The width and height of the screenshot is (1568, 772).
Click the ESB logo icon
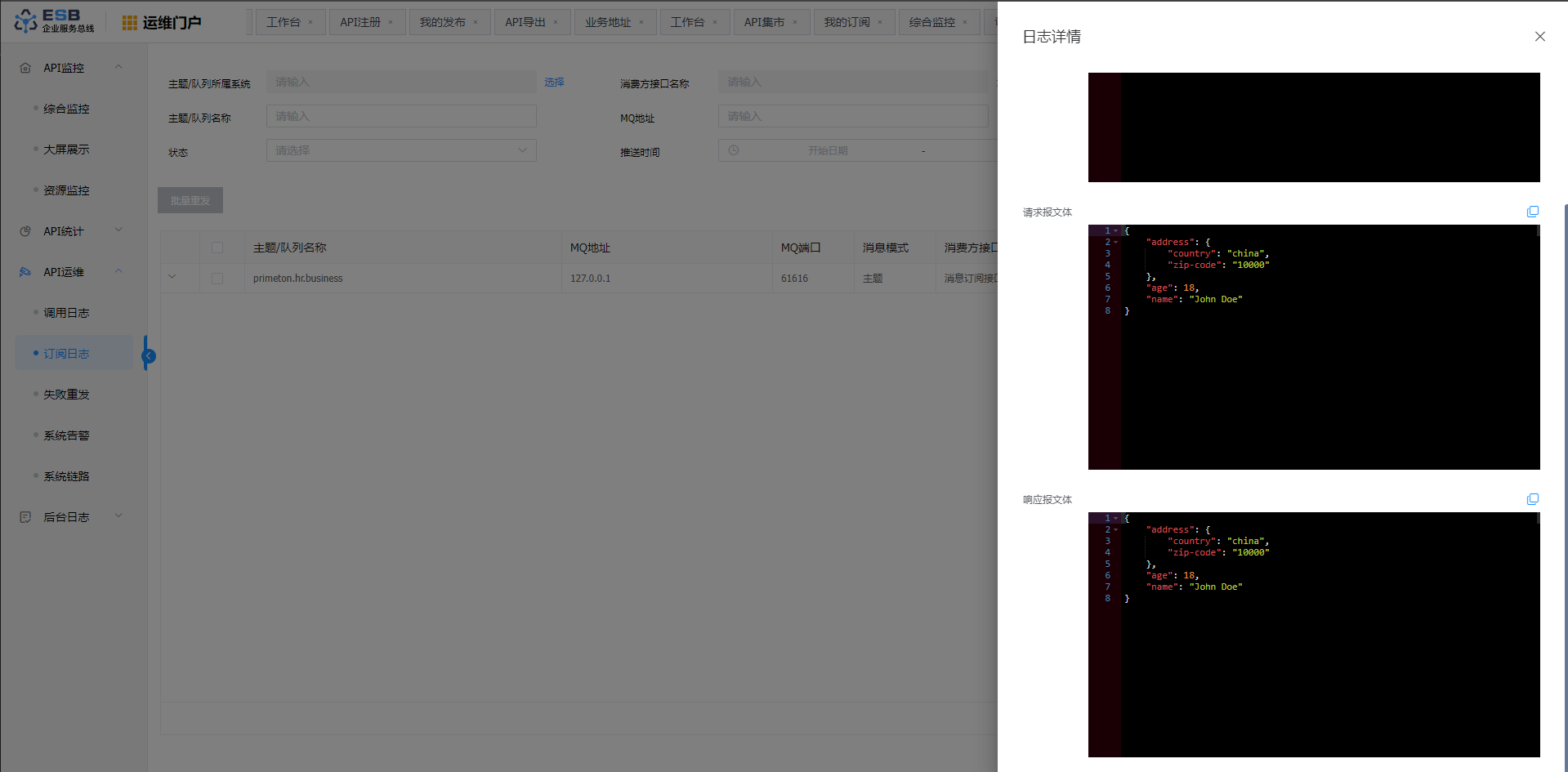(25, 21)
